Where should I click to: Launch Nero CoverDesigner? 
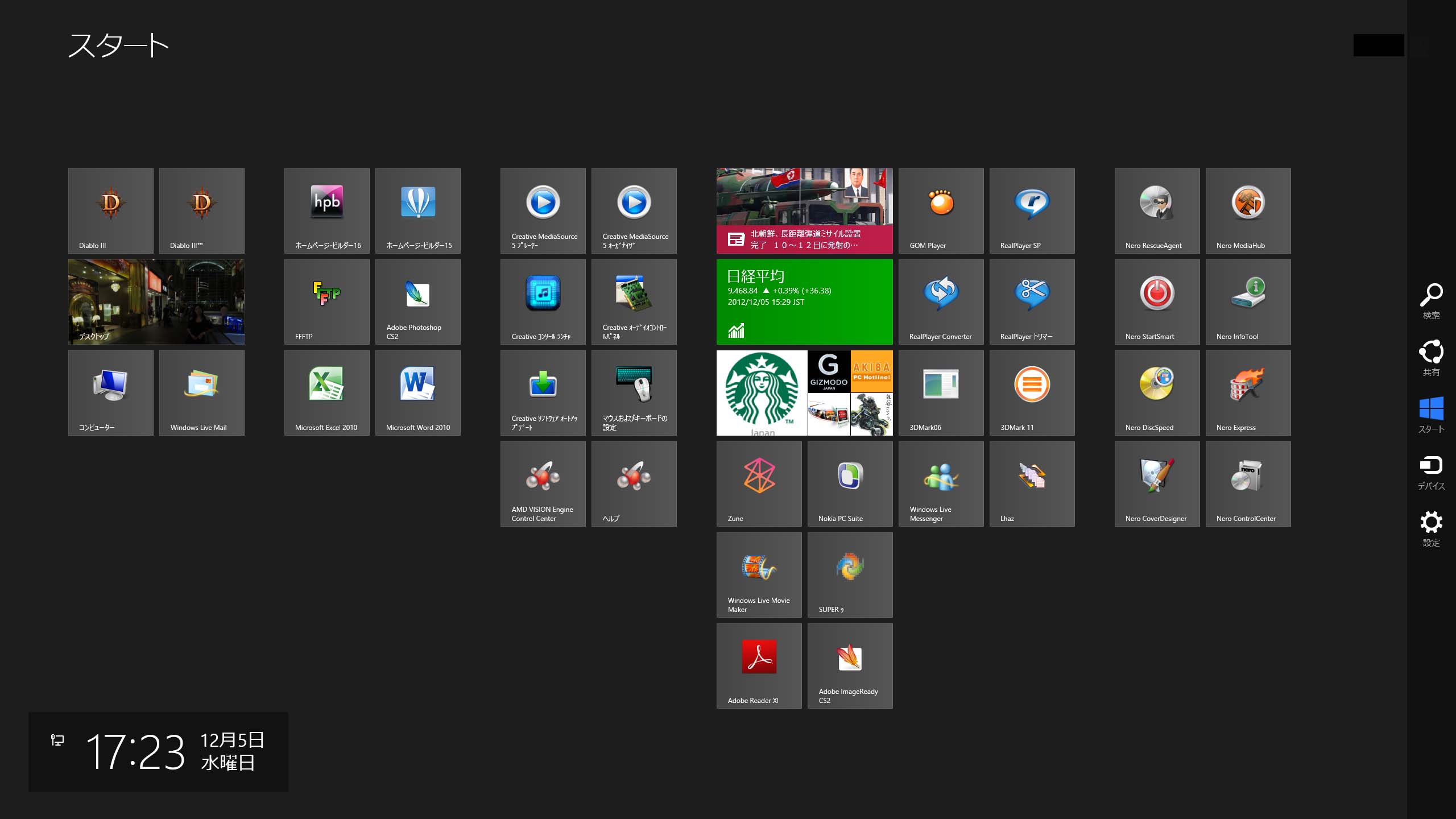point(1157,484)
